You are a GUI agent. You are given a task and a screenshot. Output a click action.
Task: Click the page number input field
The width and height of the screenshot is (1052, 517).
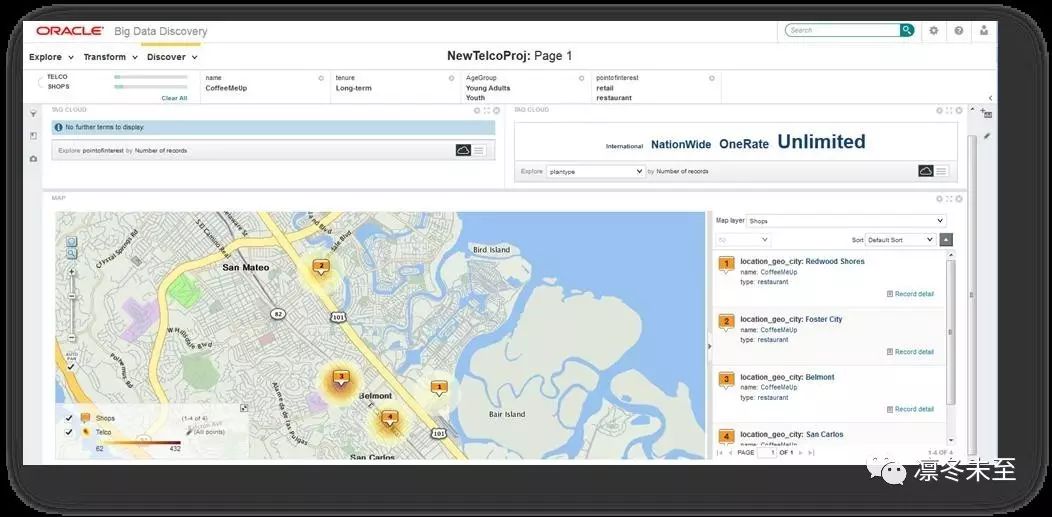[767, 453]
